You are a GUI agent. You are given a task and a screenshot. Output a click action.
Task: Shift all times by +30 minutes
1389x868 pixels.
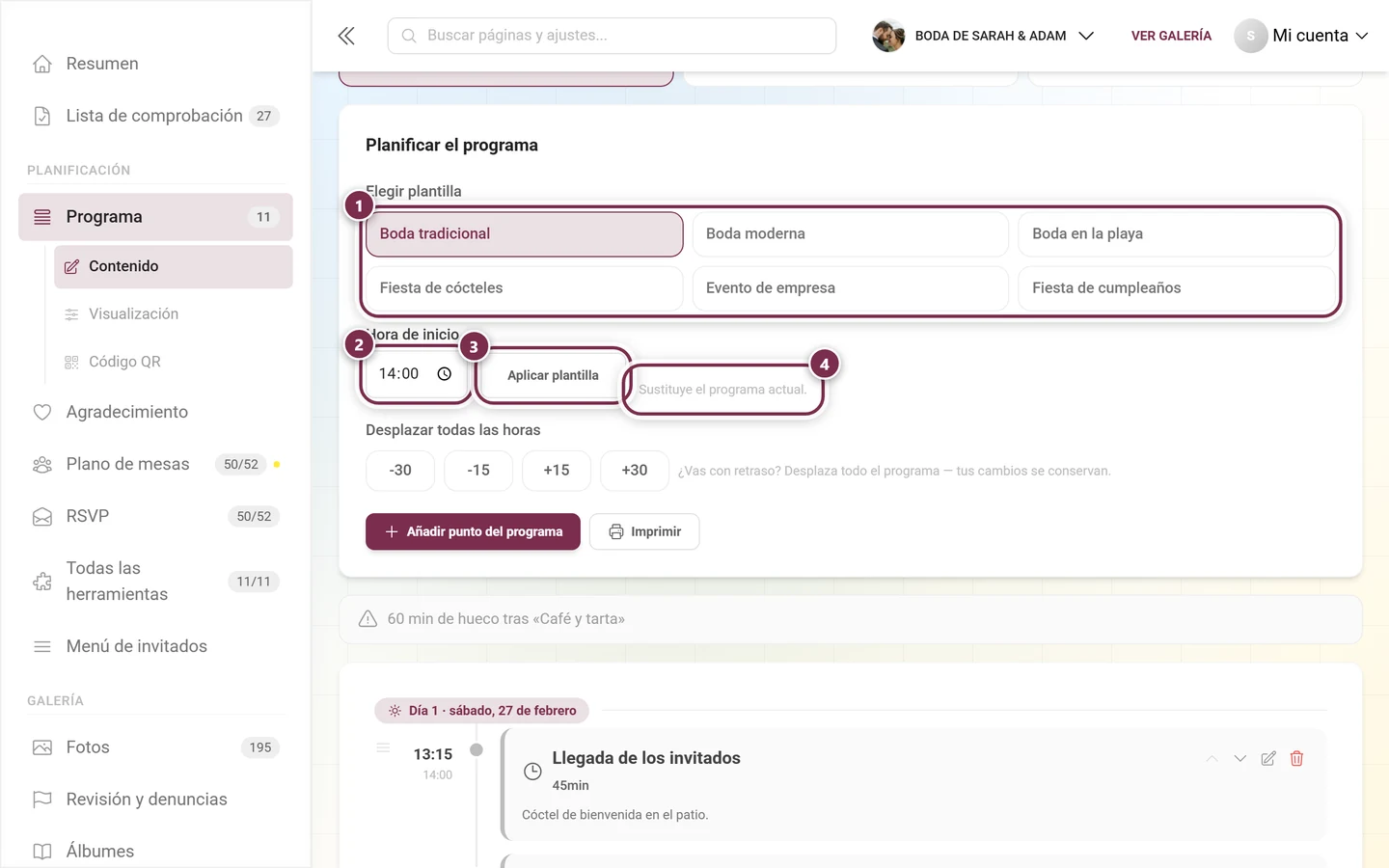pos(635,471)
